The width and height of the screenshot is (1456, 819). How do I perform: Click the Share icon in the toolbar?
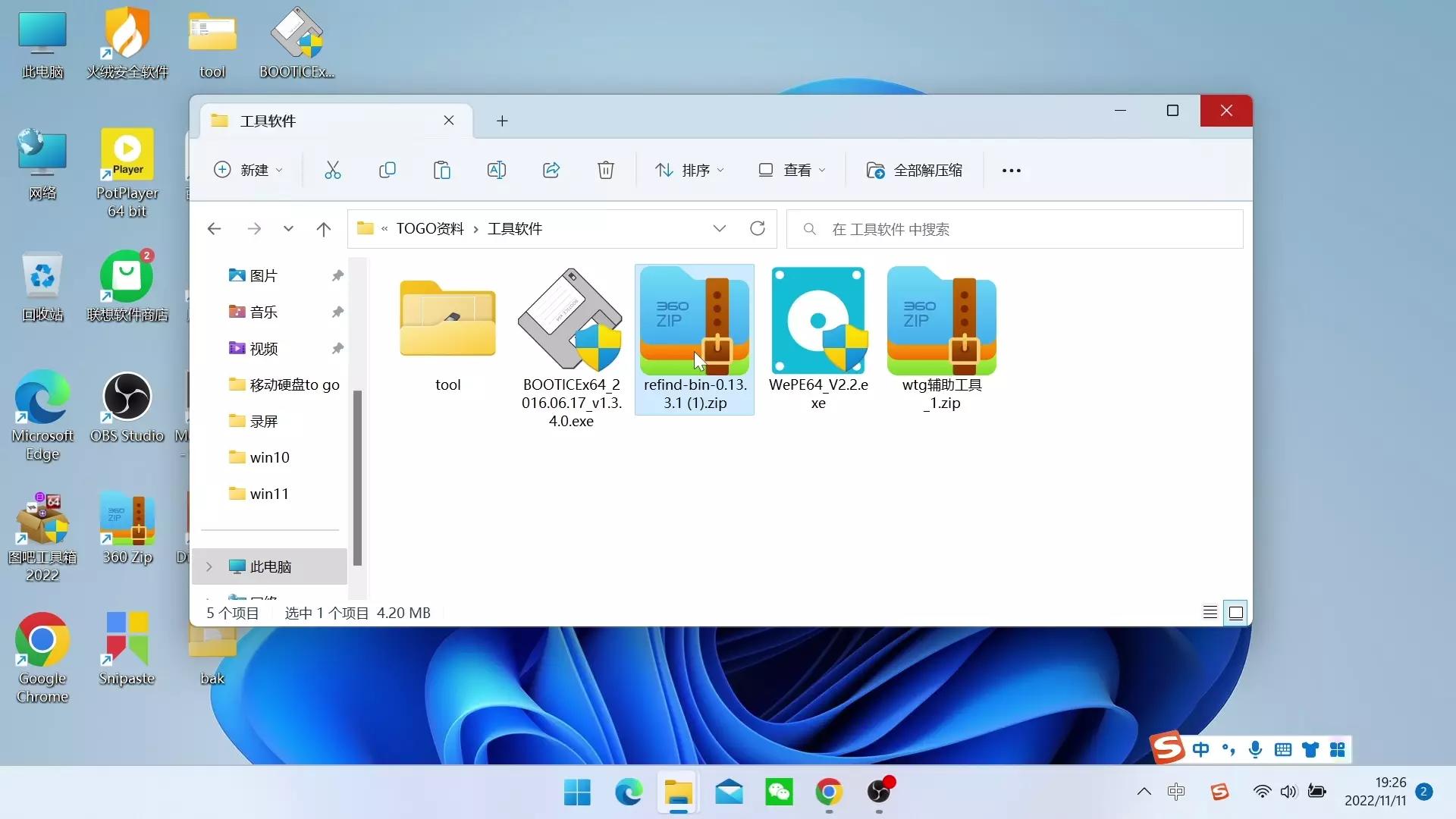click(x=551, y=170)
